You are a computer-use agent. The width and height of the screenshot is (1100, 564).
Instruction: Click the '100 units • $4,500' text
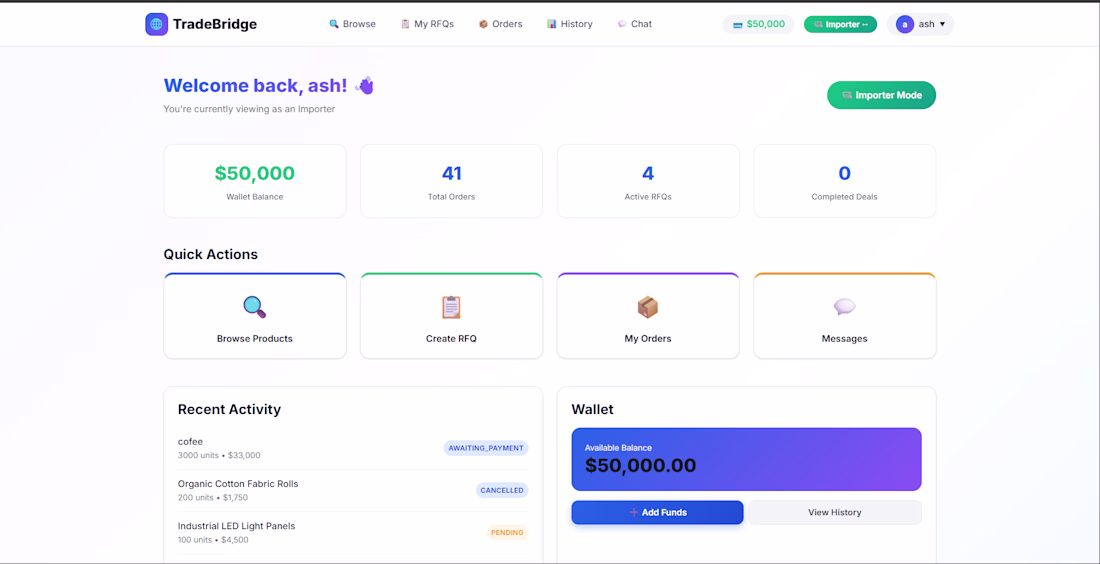point(213,539)
